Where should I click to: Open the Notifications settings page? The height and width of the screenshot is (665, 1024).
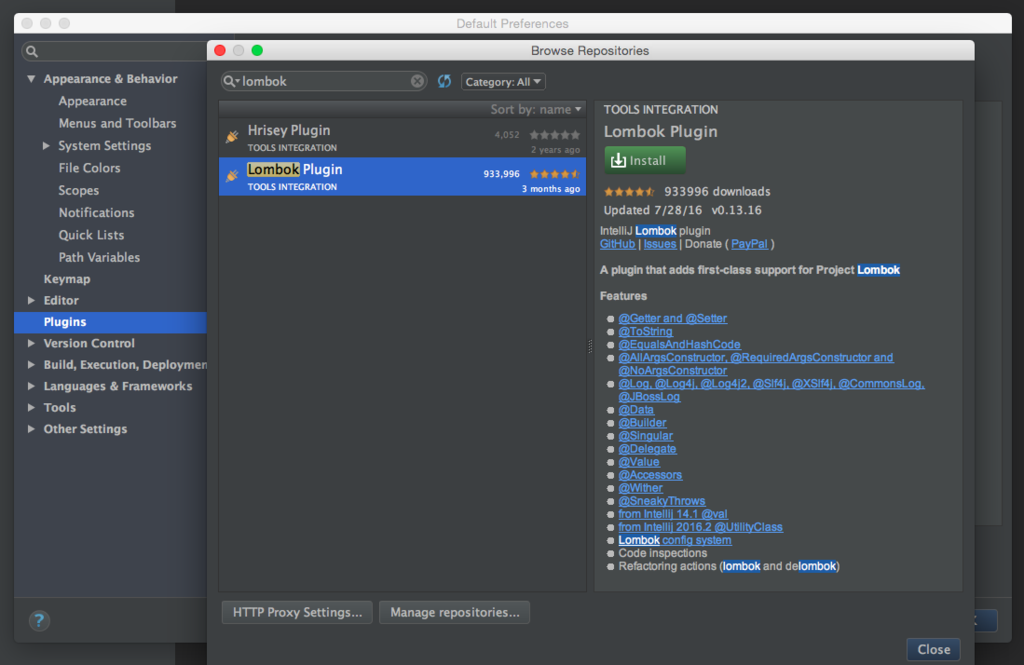96,212
